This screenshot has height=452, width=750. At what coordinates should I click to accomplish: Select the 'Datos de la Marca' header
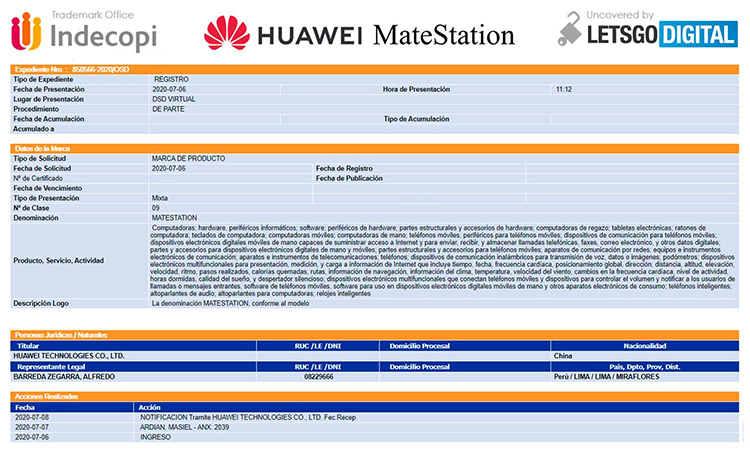[x=375, y=148]
